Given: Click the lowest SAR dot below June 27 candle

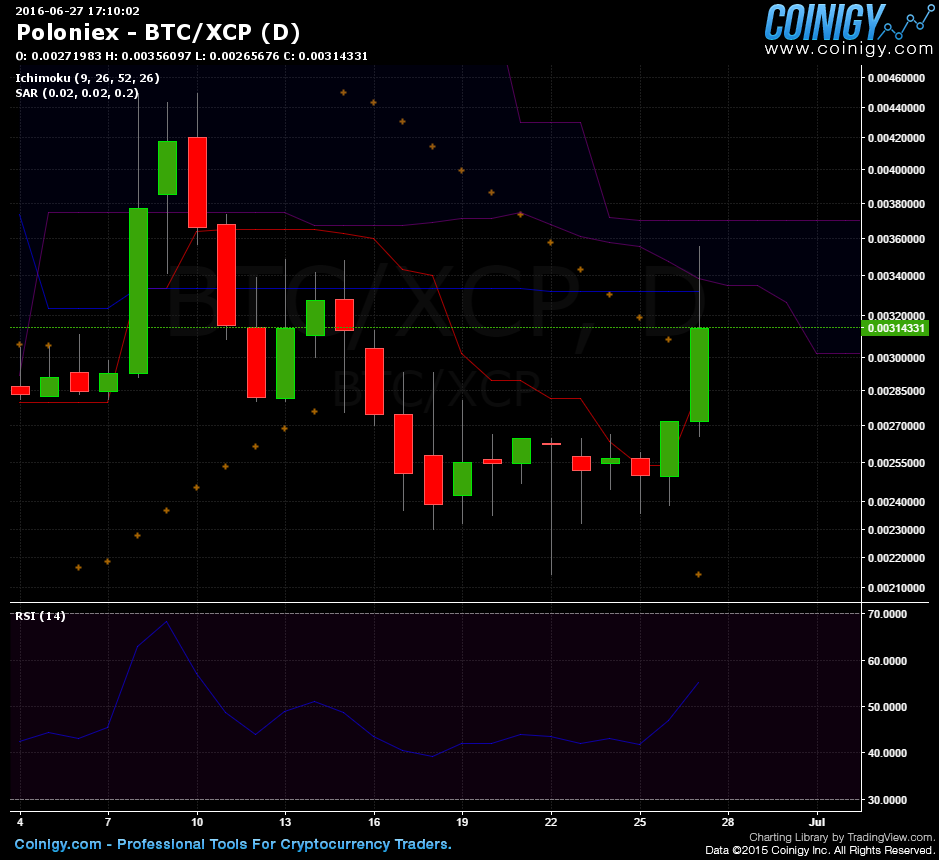Looking at the screenshot, I should pos(698,575).
